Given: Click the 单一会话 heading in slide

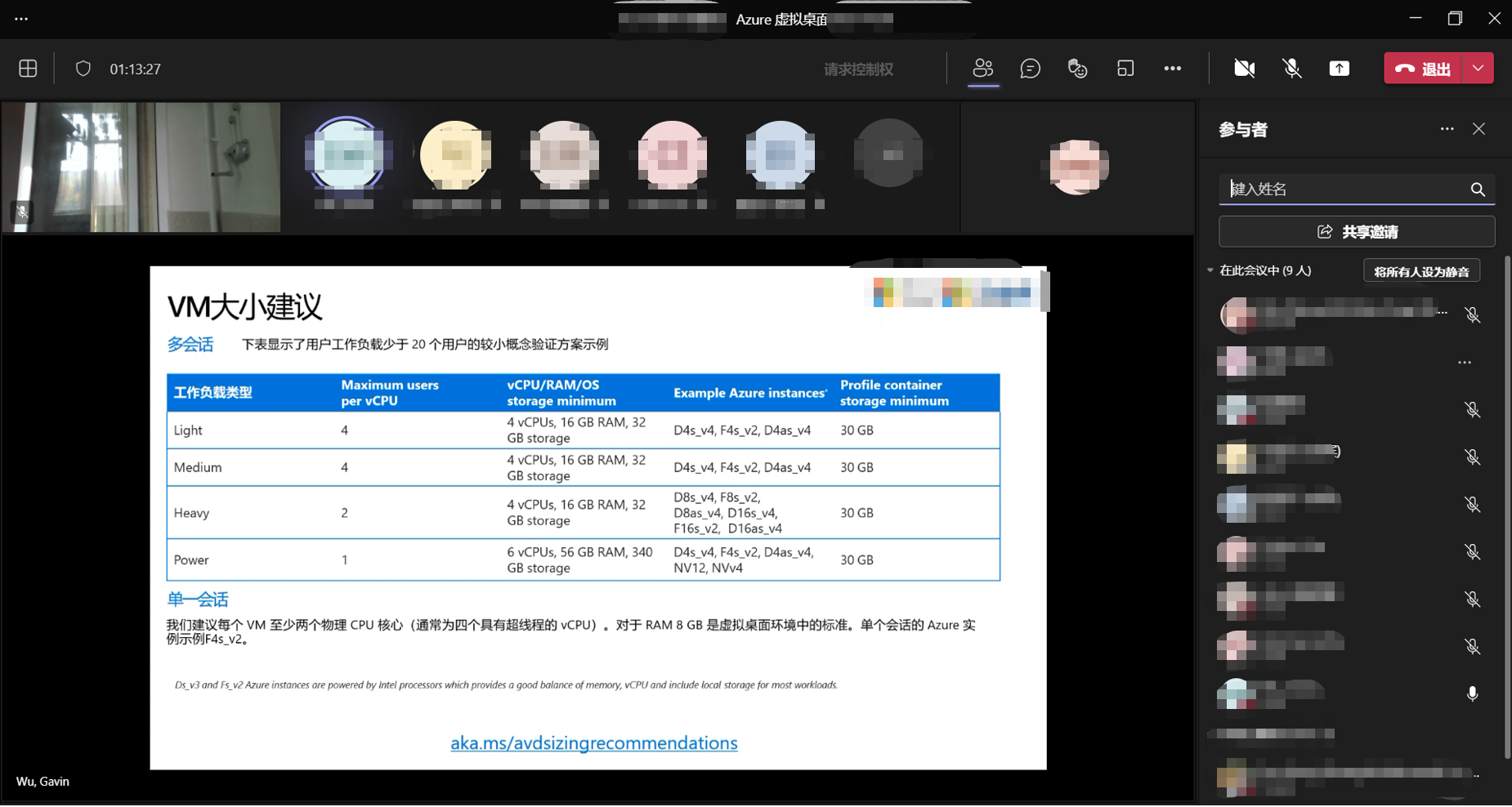Looking at the screenshot, I should [x=198, y=600].
